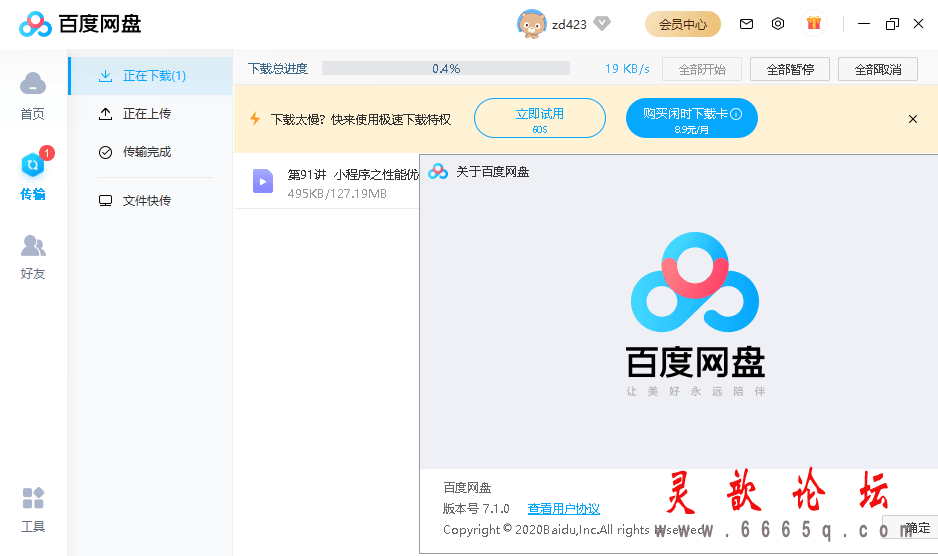Screen dimensions: 938x556
Task: Open the gift box icon
Action: [x=814, y=23]
